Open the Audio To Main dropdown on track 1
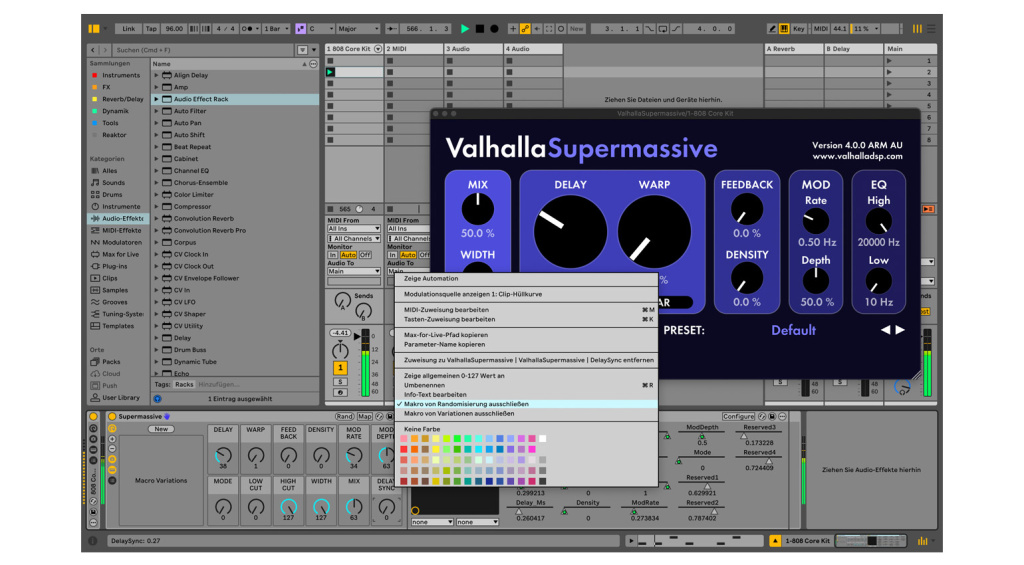 [354, 271]
